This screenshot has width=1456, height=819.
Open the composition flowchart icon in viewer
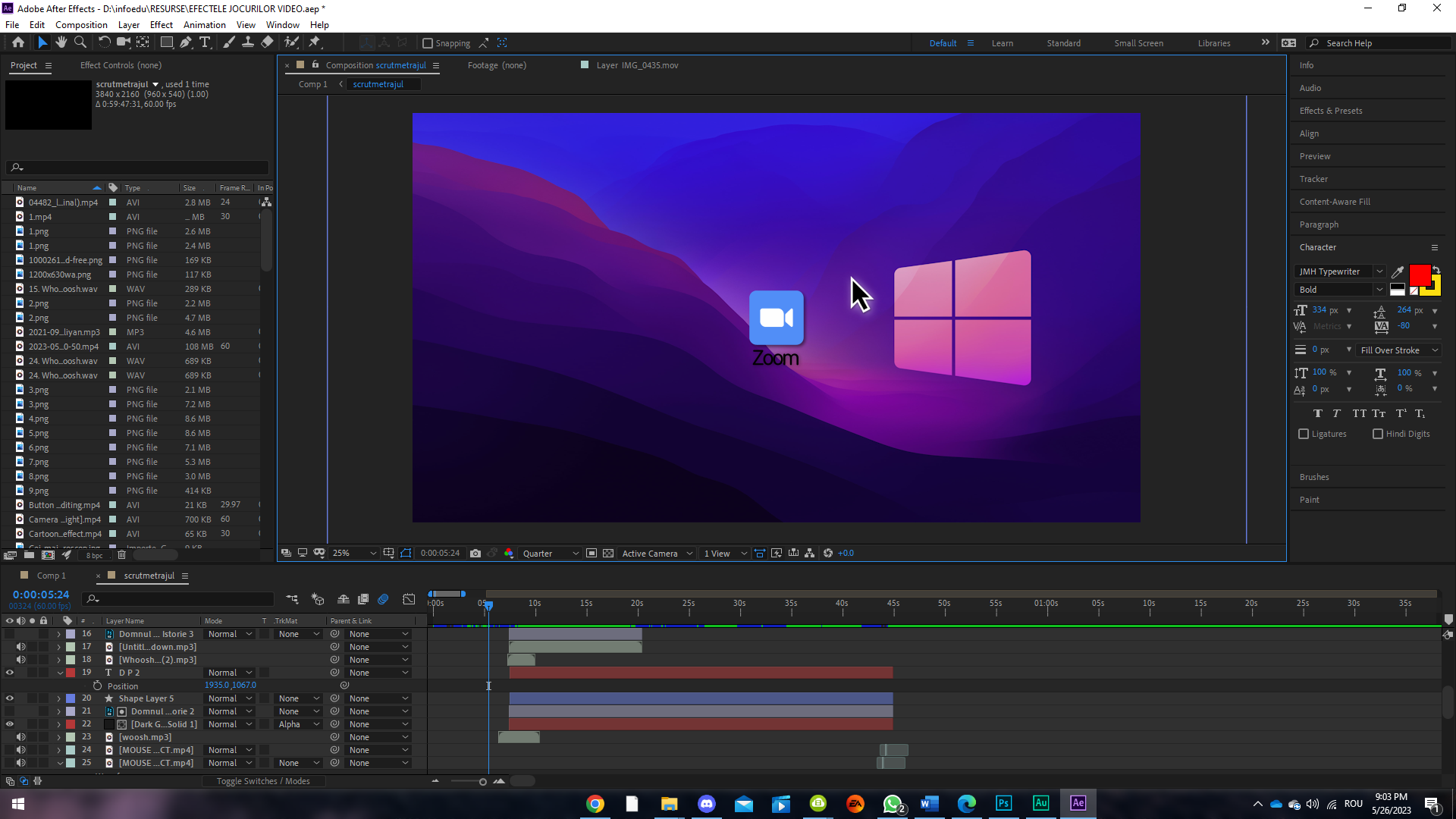coord(810,554)
